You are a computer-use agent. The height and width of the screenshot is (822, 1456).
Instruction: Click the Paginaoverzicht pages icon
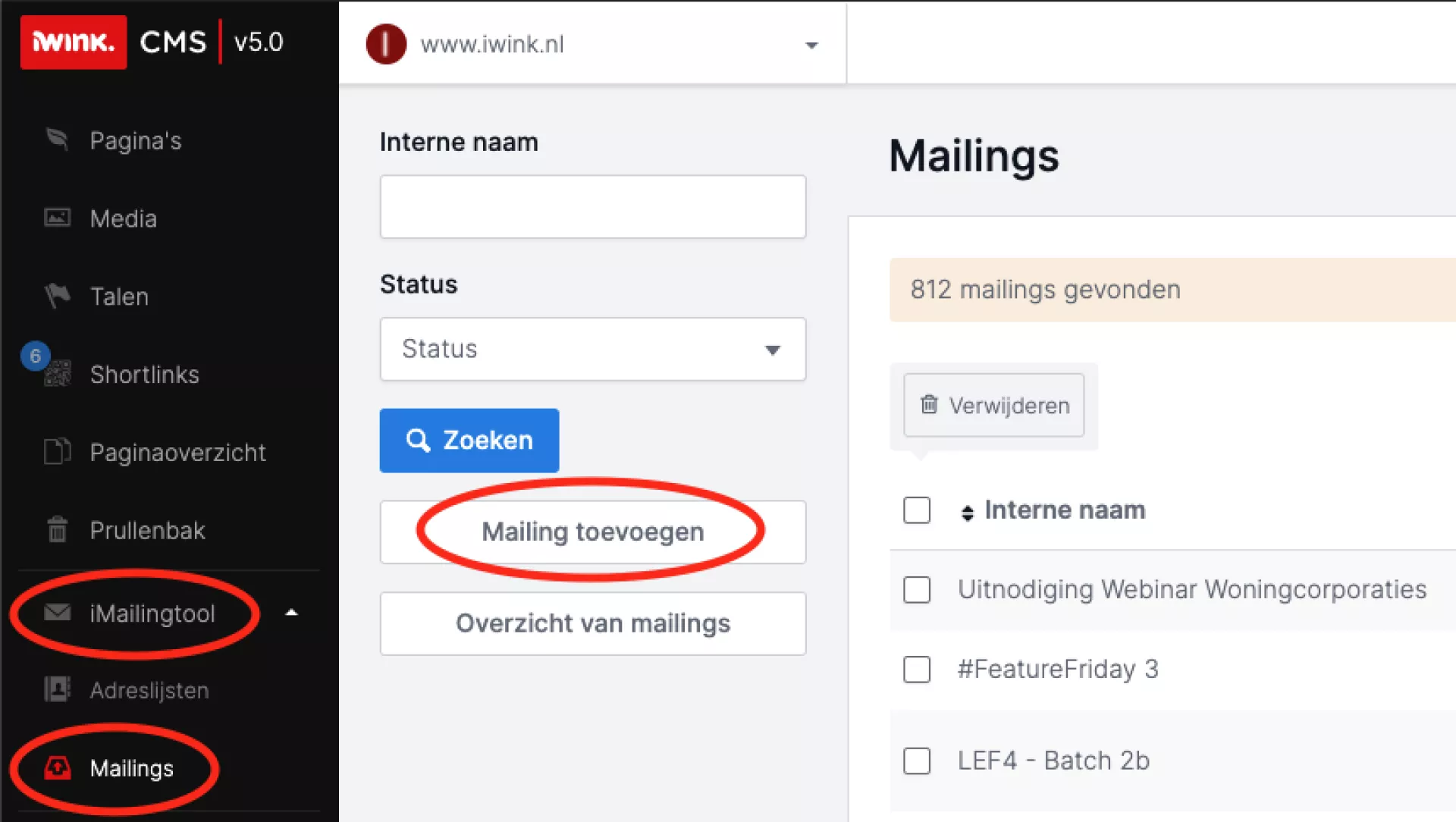(x=57, y=452)
